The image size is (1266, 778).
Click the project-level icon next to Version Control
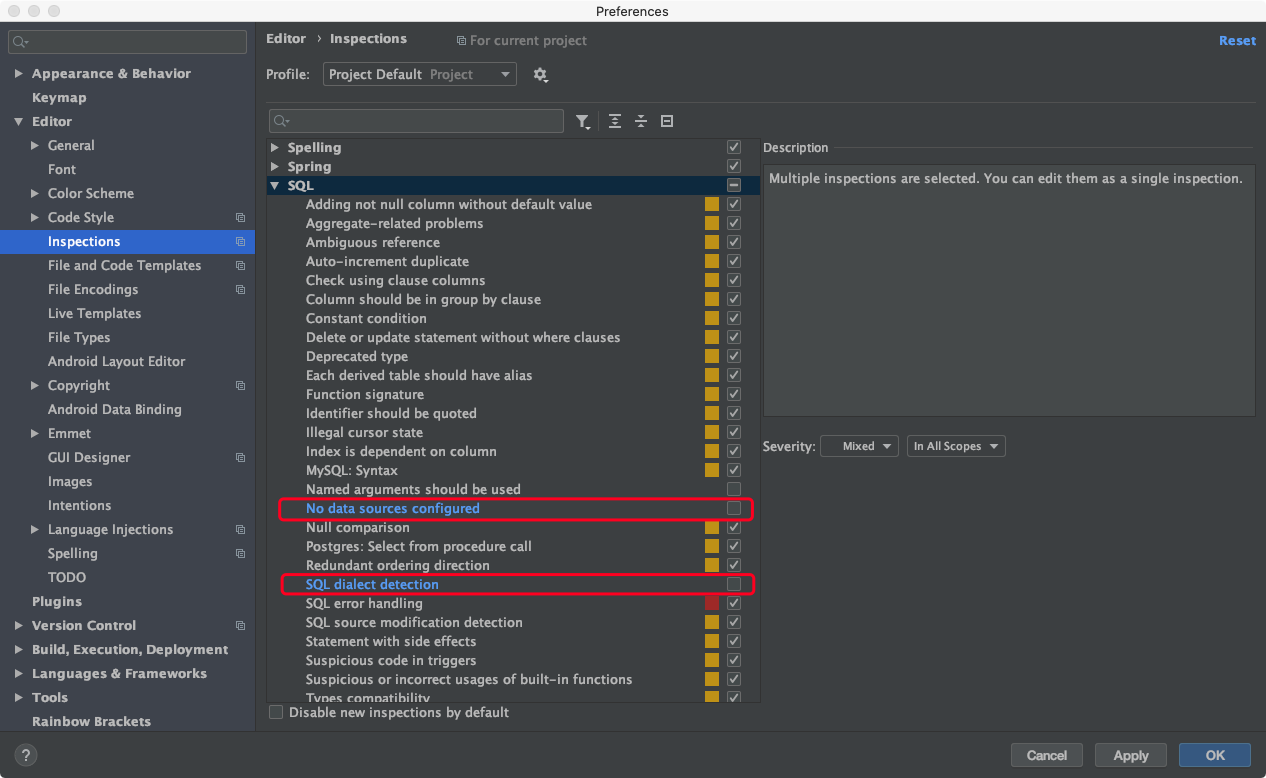pos(240,626)
